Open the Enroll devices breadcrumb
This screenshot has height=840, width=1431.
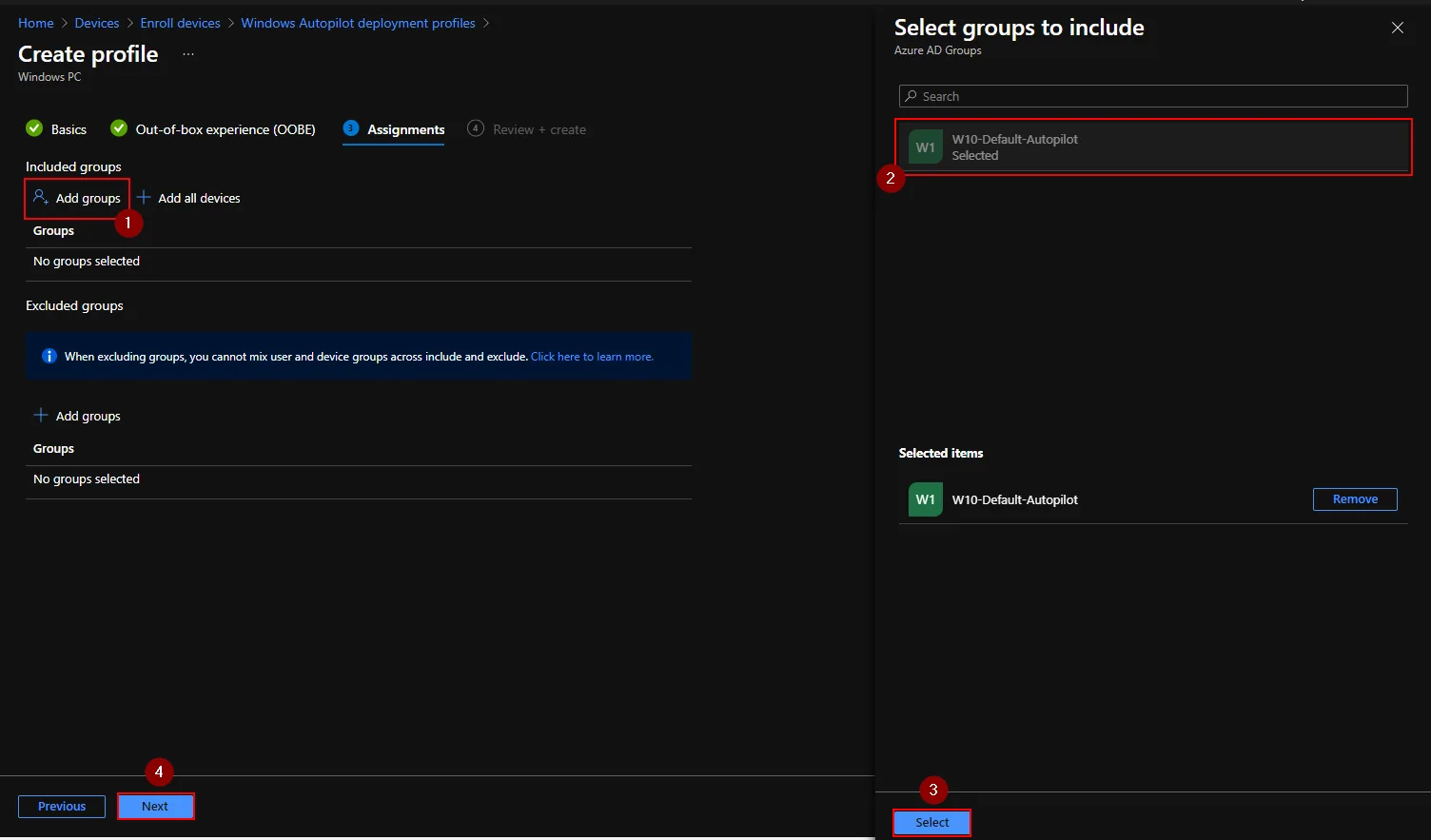click(180, 23)
